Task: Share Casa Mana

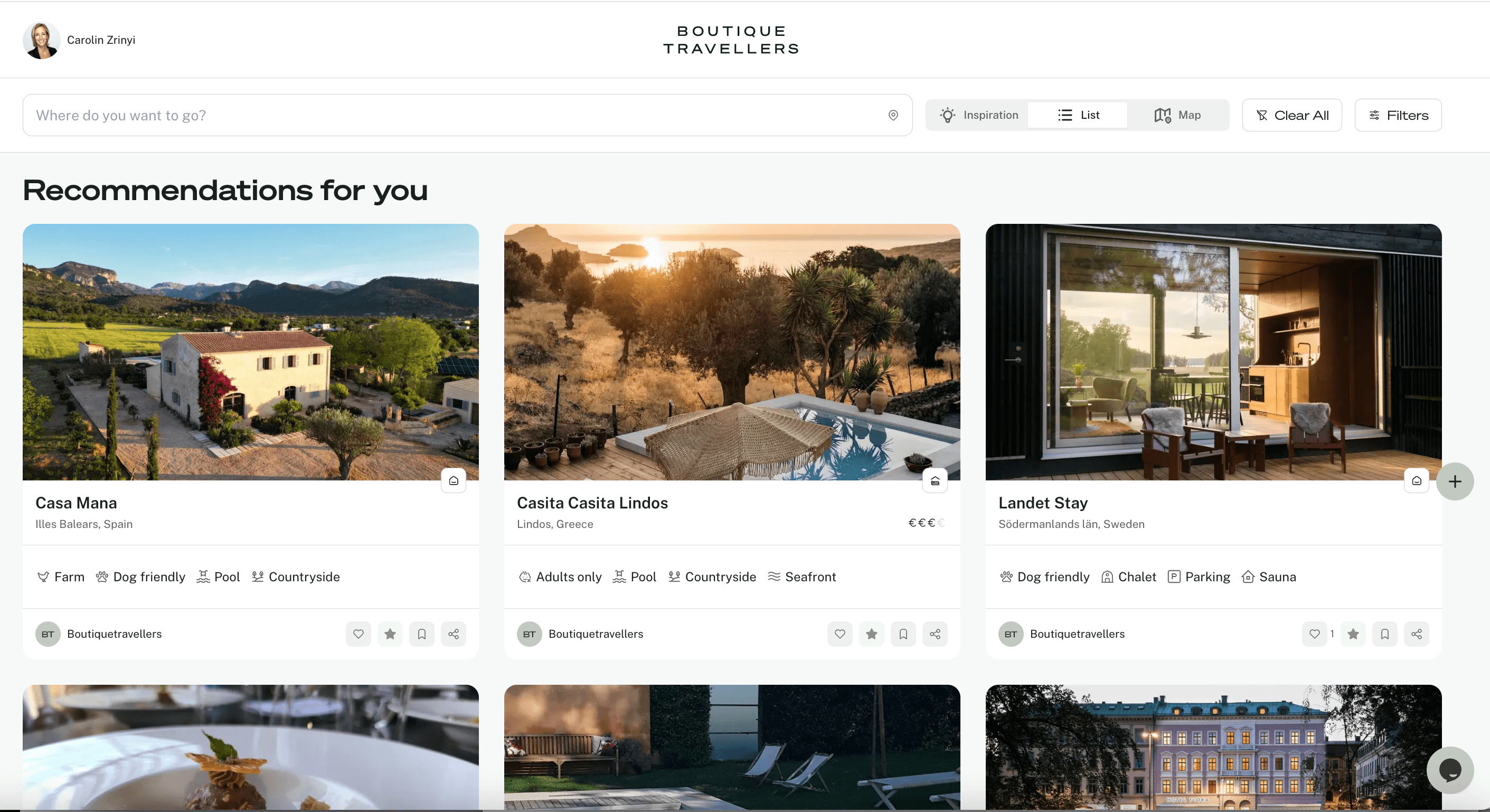Action: click(x=454, y=634)
